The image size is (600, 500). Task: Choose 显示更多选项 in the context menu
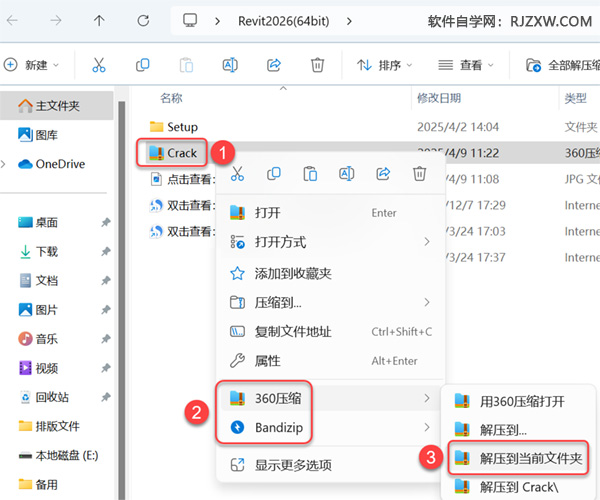coord(330,465)
